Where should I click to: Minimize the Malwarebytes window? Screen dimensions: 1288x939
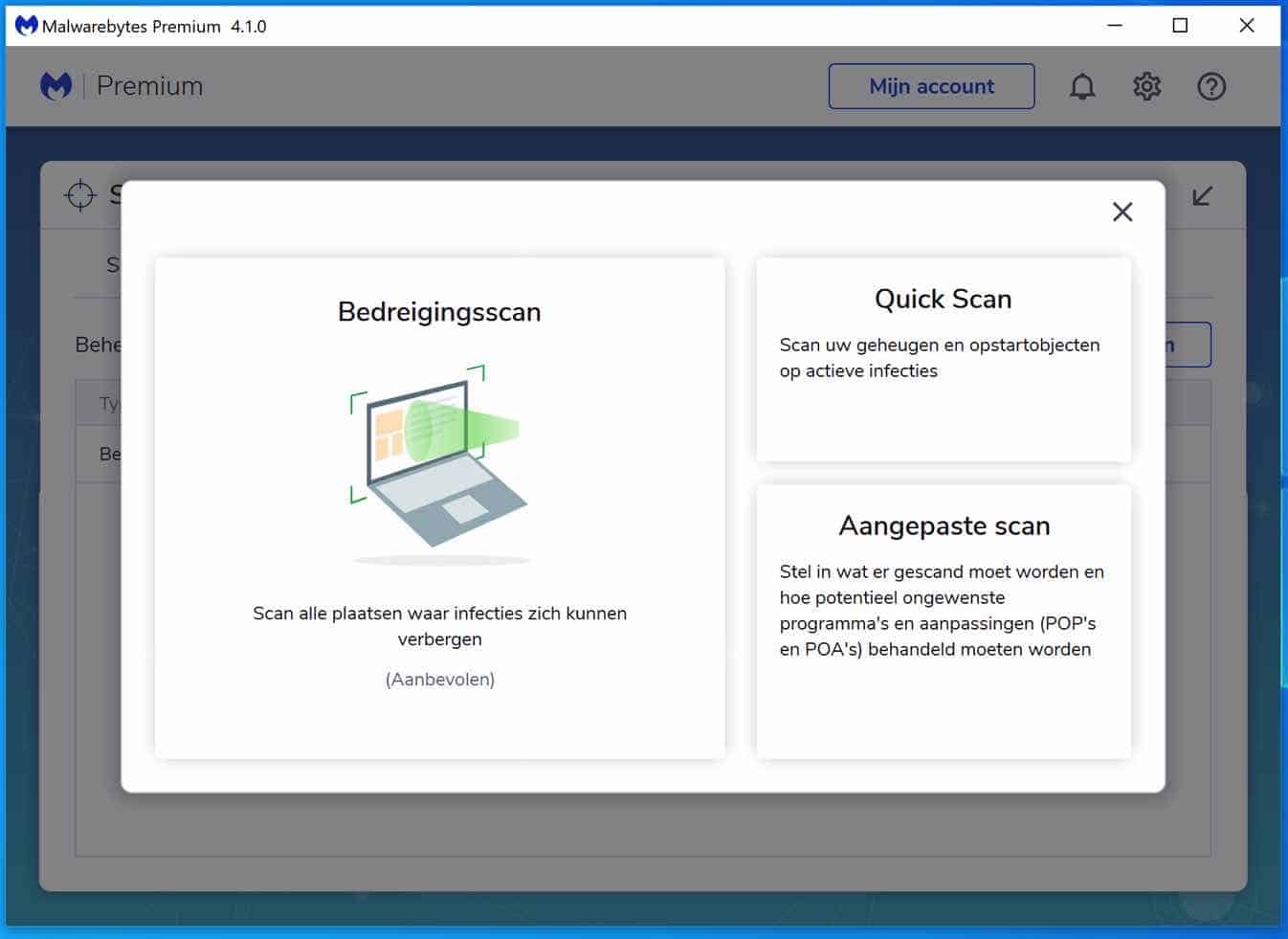[1115, 26]
